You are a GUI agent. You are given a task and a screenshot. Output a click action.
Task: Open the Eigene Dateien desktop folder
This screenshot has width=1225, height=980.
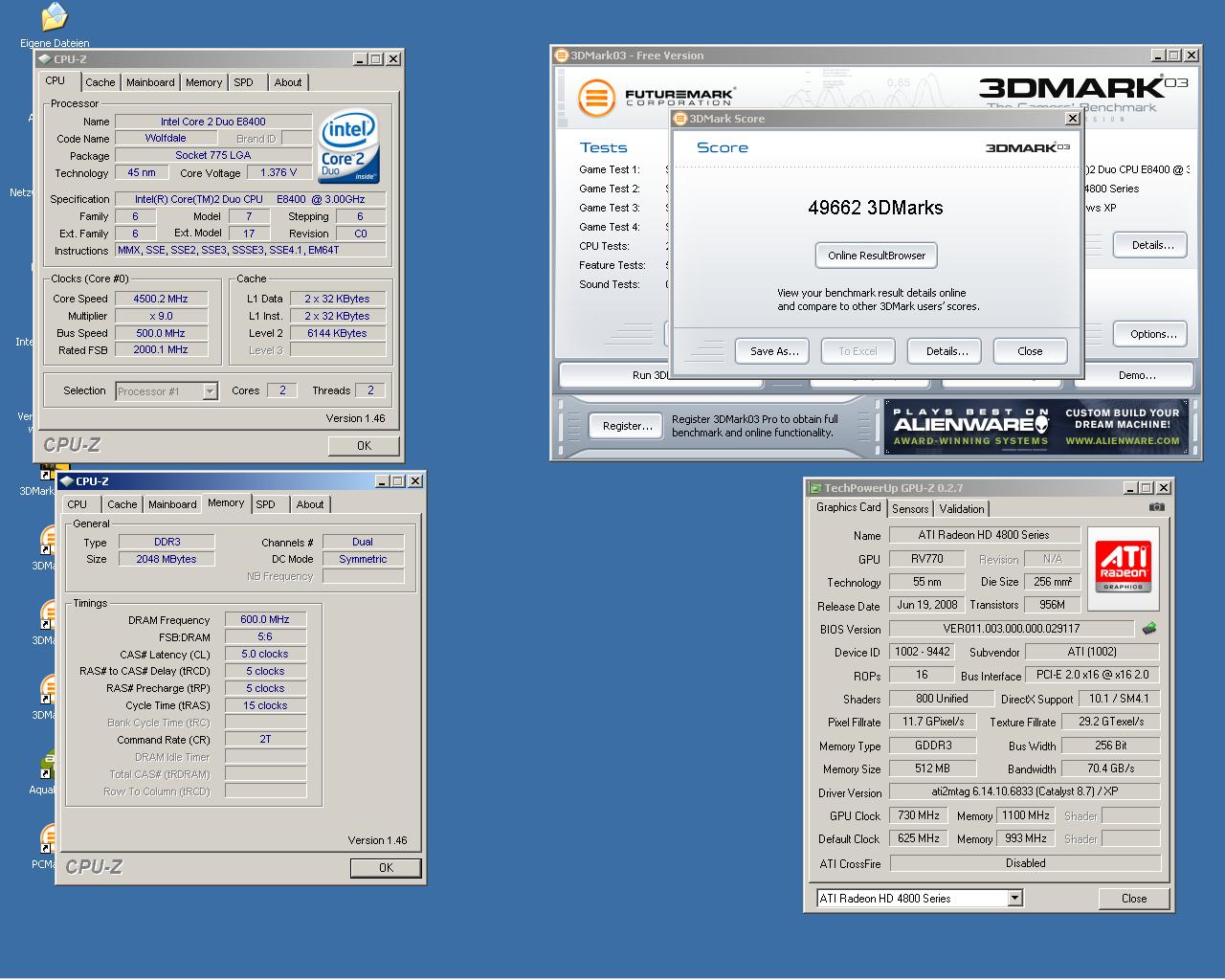pyautogui.click(x=55, y=25)
